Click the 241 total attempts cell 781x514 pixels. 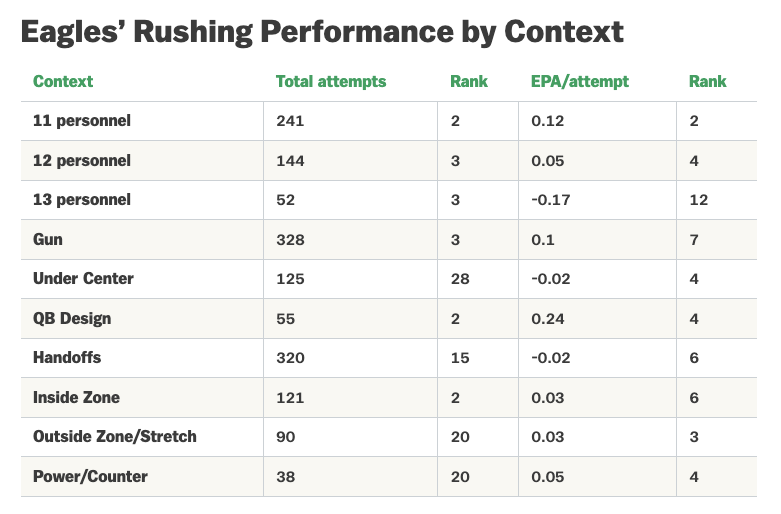[290, 121]
